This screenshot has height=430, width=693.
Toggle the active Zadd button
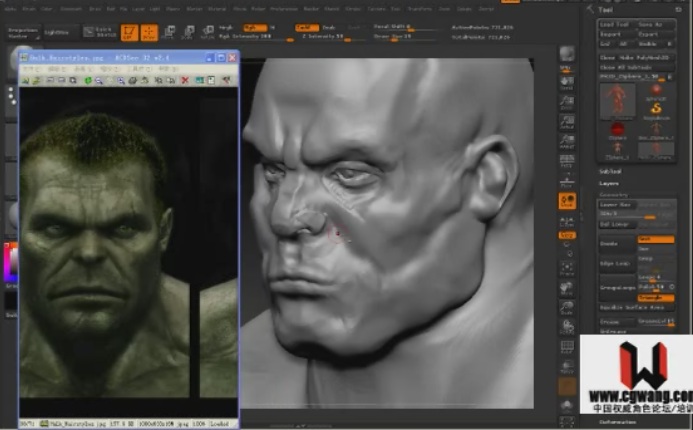click(x=307, y=27)
